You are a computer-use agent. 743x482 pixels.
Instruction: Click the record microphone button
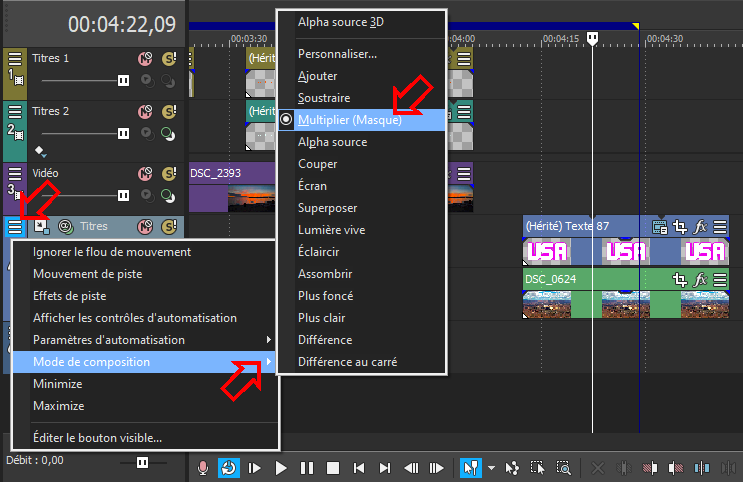tap(203, 468)
